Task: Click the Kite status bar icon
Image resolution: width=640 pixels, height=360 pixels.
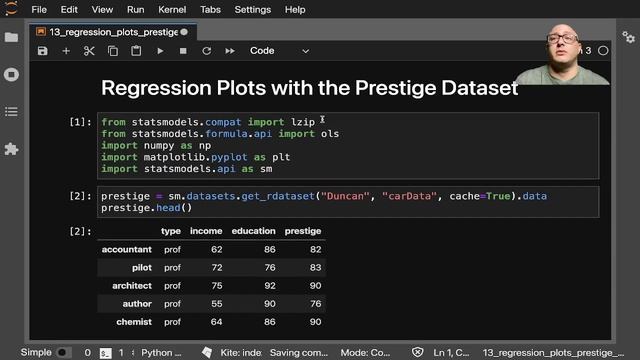Action: click(x=207, y=352)
